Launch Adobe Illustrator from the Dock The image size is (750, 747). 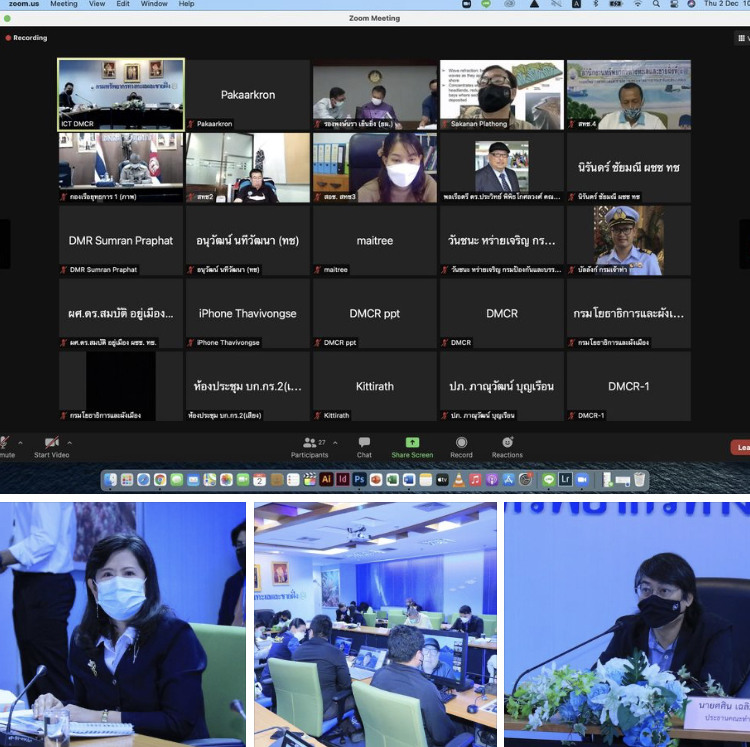point(326,480)
